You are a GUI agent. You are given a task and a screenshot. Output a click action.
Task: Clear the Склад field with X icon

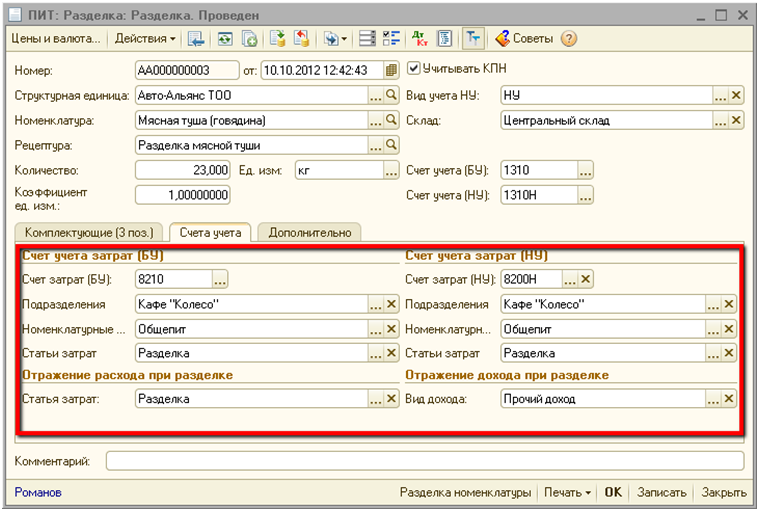(736, 120)
